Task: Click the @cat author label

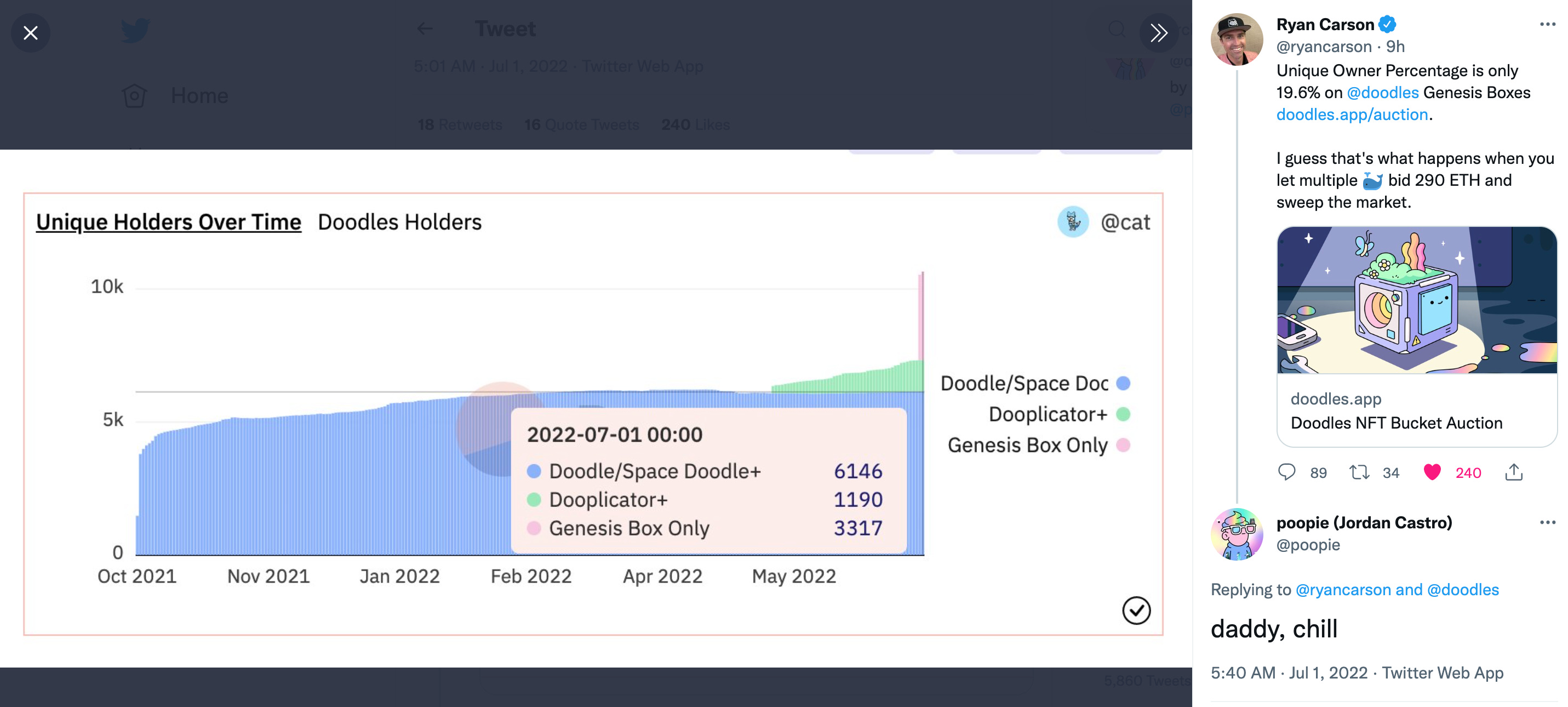Action: [1125, 223]
